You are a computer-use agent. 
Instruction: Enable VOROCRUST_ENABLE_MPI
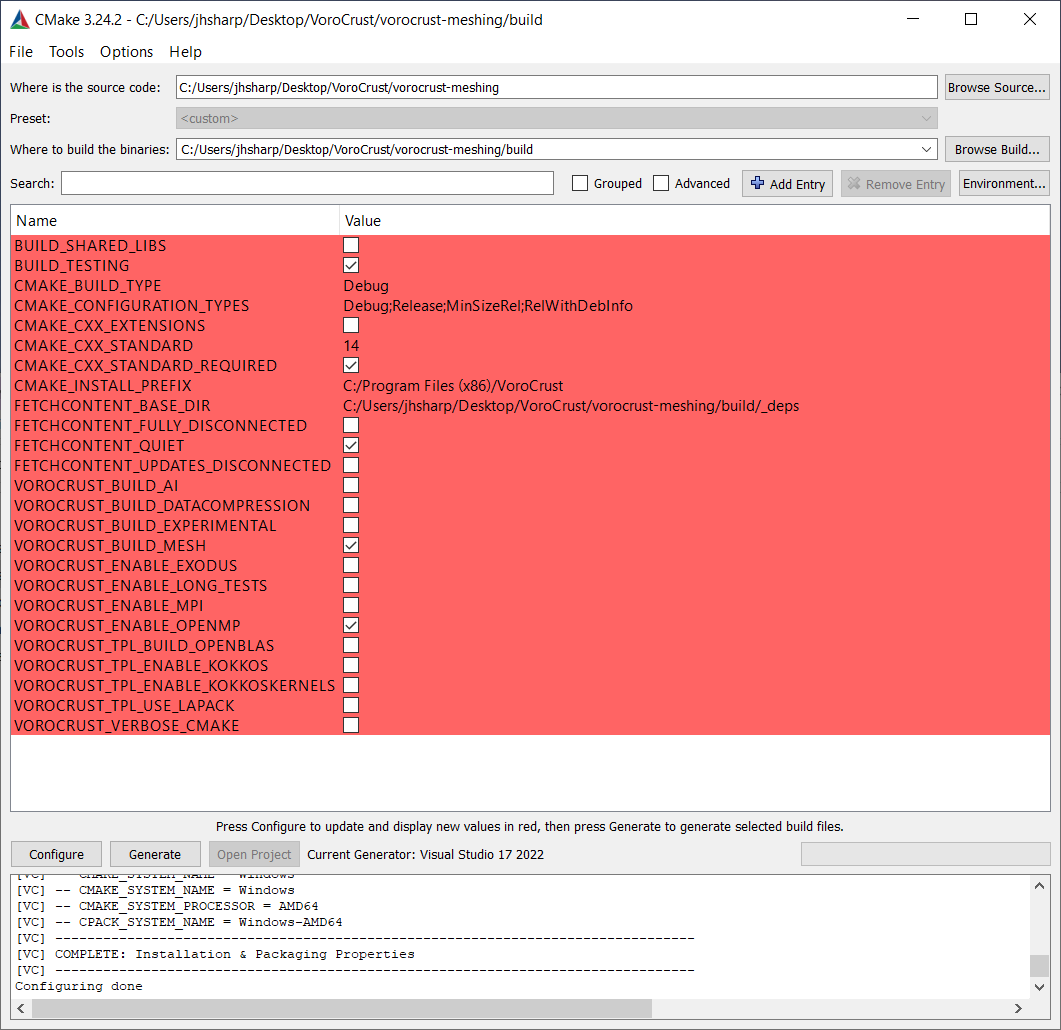pos(350,605)
